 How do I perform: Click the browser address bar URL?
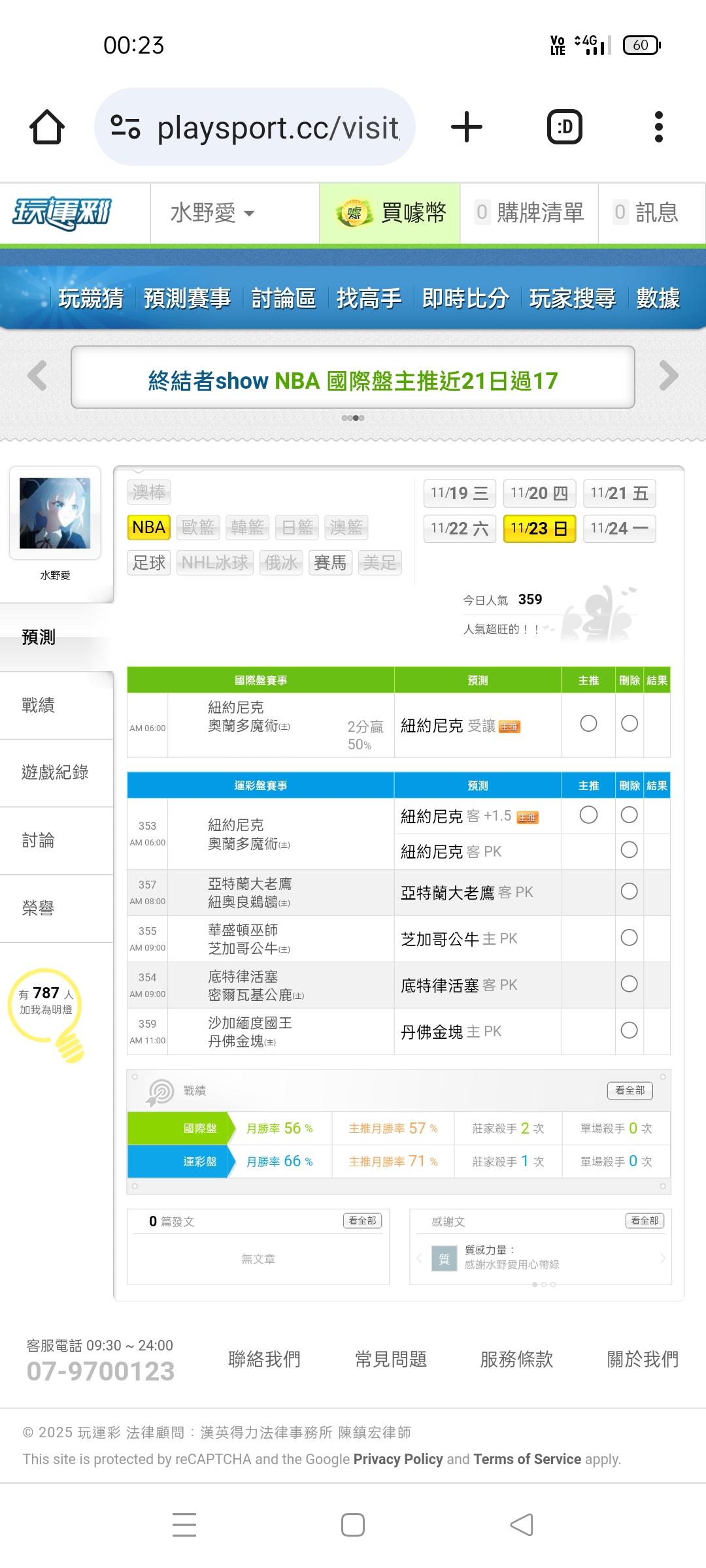coord(278,127)
